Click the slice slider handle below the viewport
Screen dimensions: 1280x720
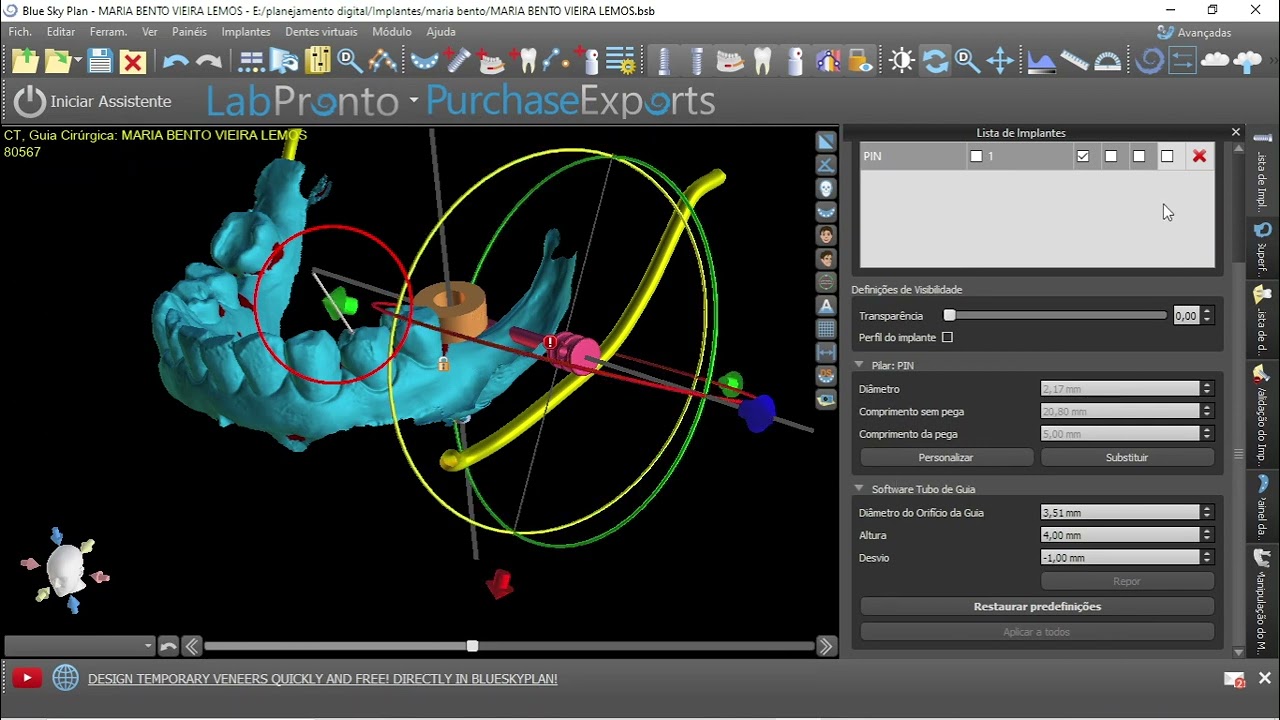pos(472,646)
